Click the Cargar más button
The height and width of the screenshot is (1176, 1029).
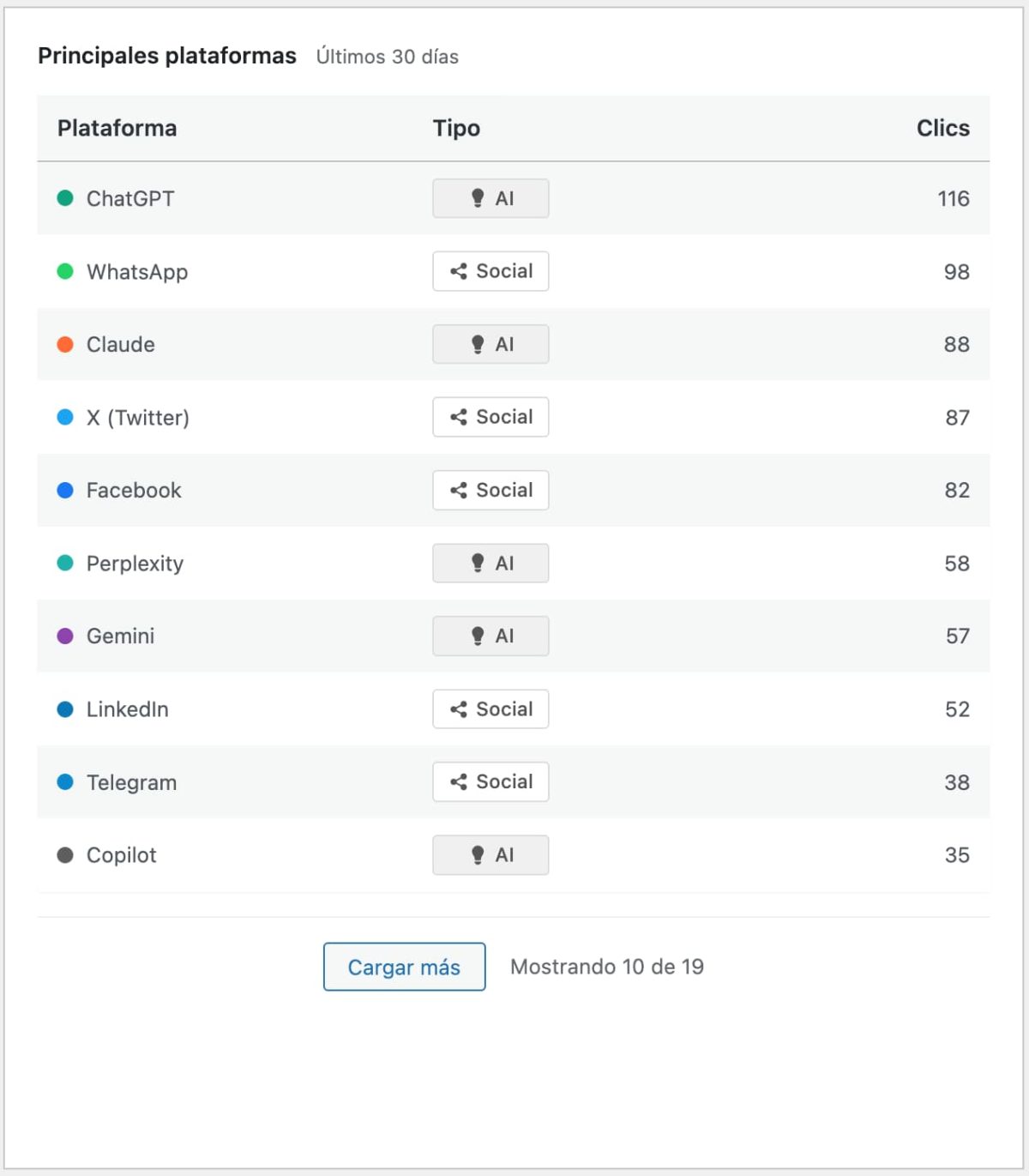(404, 967)
